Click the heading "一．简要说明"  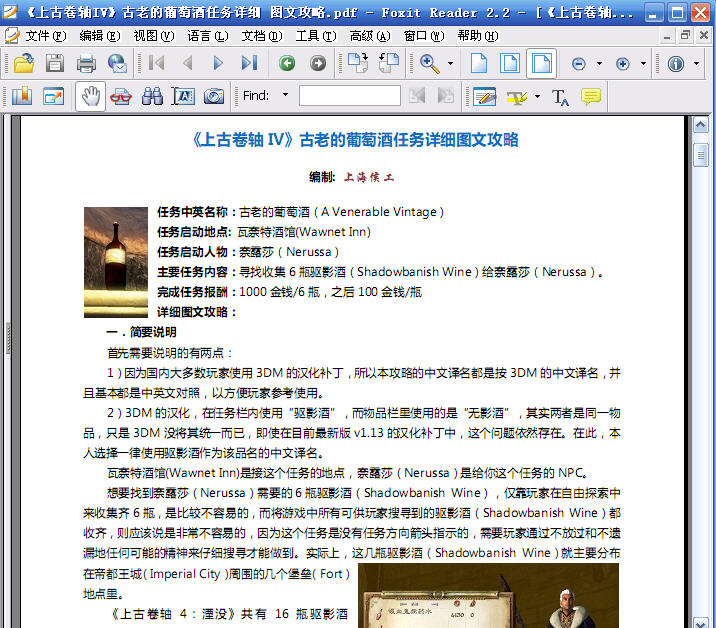[142, 332]
